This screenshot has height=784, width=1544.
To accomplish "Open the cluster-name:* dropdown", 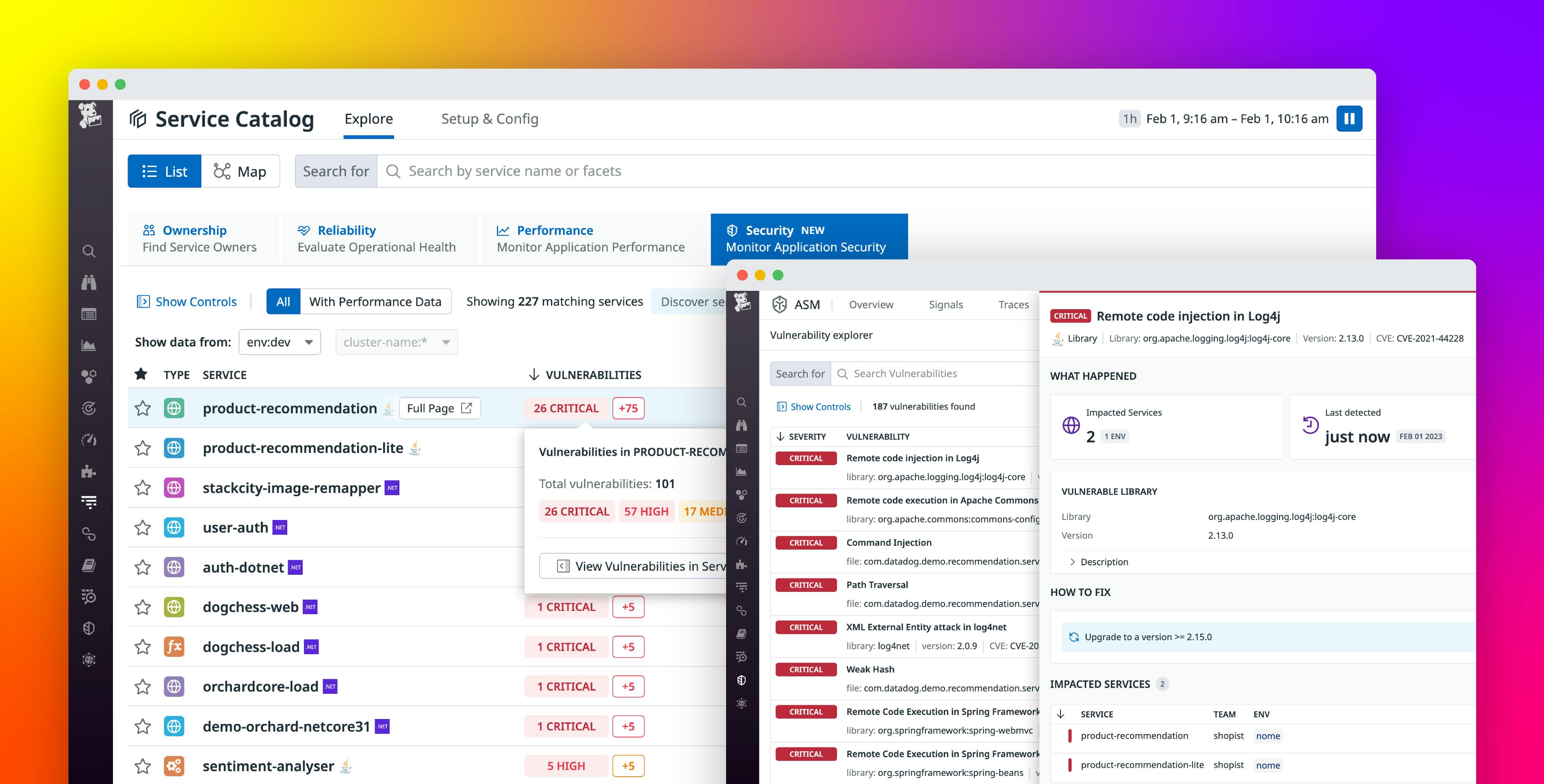I will pyautogui.click(x=396, y=342).
